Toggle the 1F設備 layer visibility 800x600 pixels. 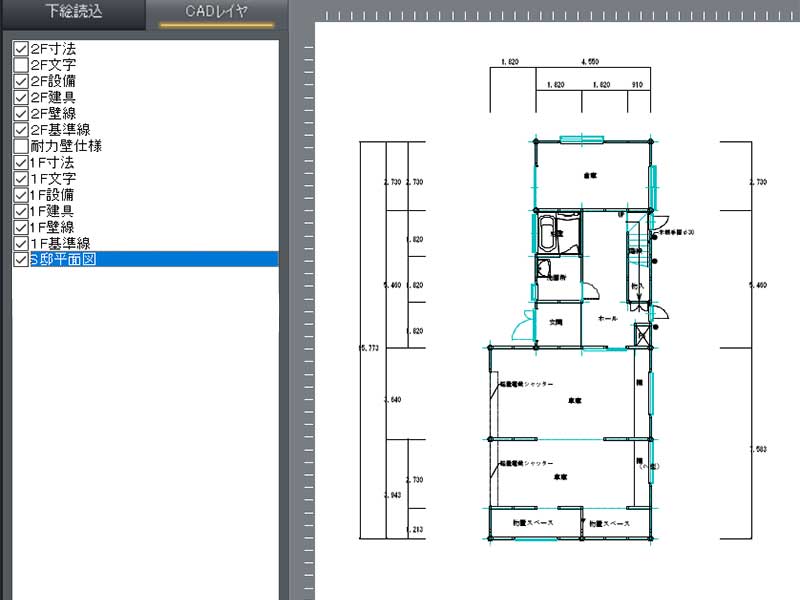pos(20,194)
